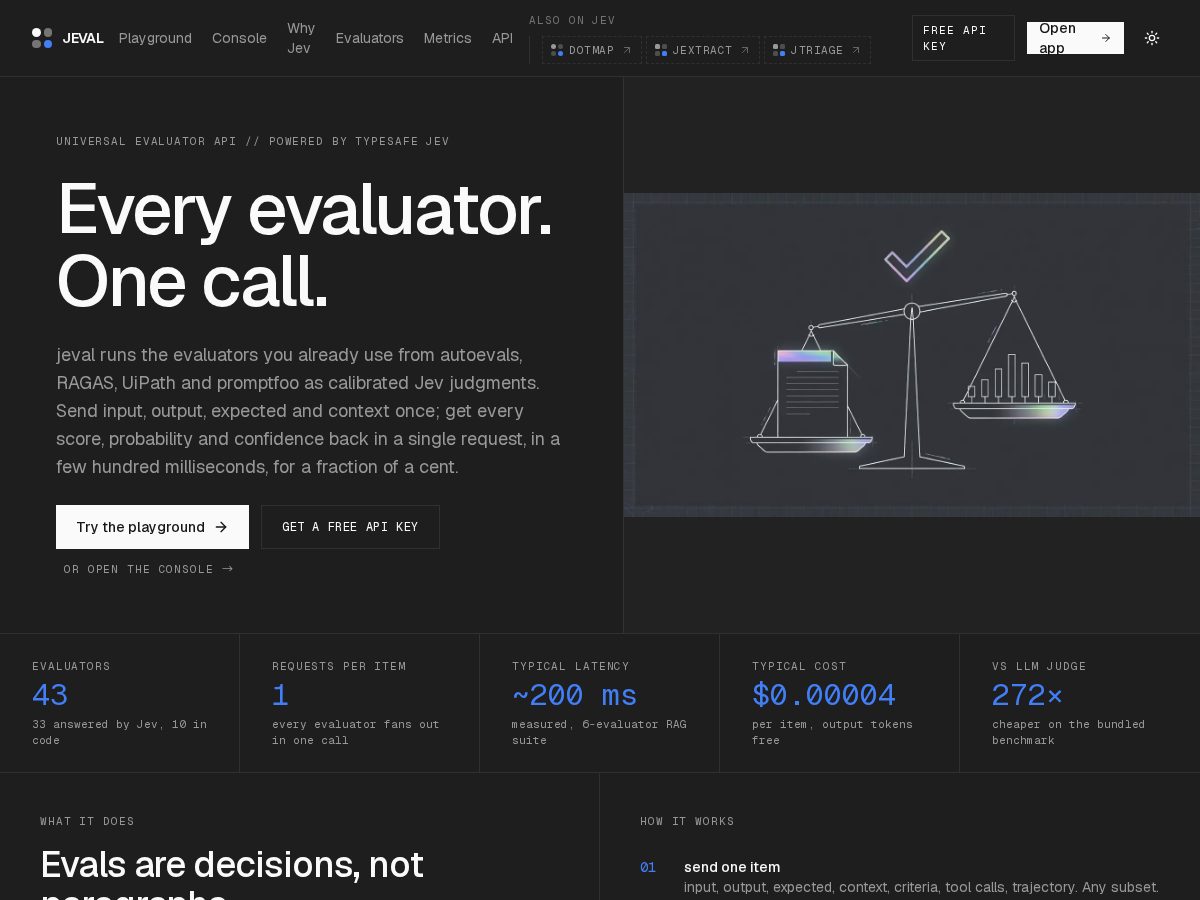Open the JTRIAGE product link
Viewport: 1200px width, 900px height.
[817, 50]
